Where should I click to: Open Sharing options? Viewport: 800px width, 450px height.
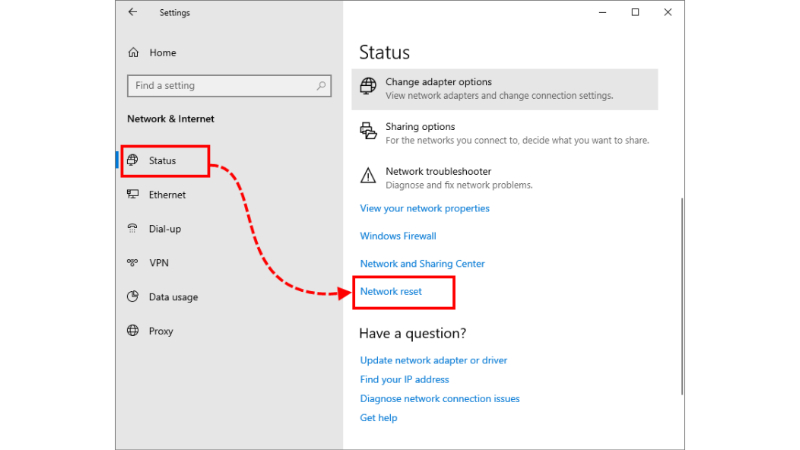coord(505,133)
